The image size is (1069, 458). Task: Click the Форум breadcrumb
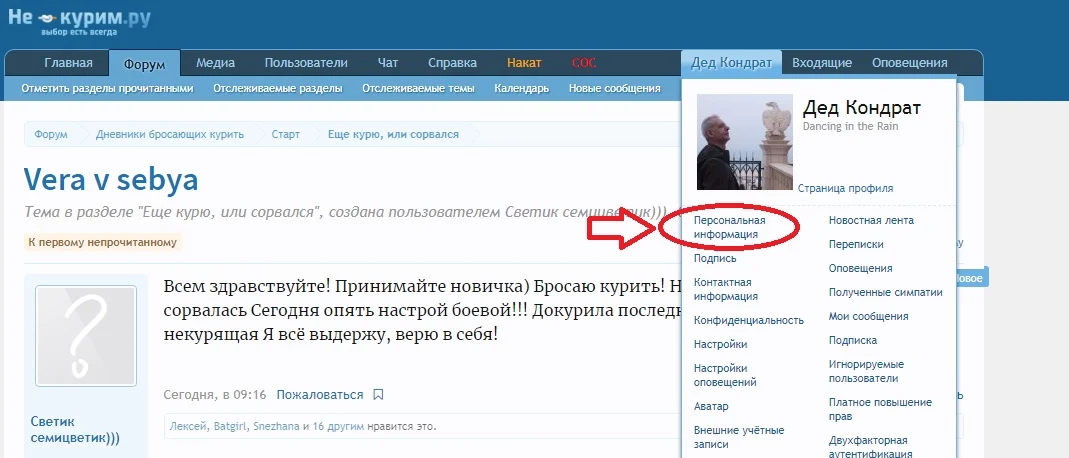[51, 134]
